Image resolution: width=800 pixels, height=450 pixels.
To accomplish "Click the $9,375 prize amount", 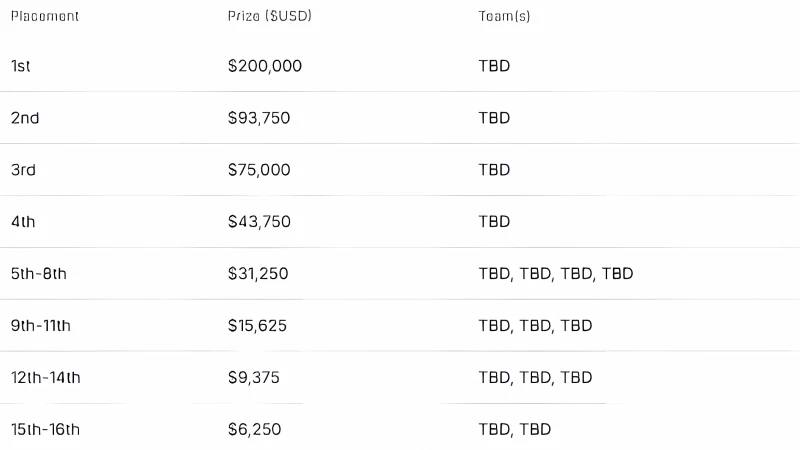I will pos(254,378).
